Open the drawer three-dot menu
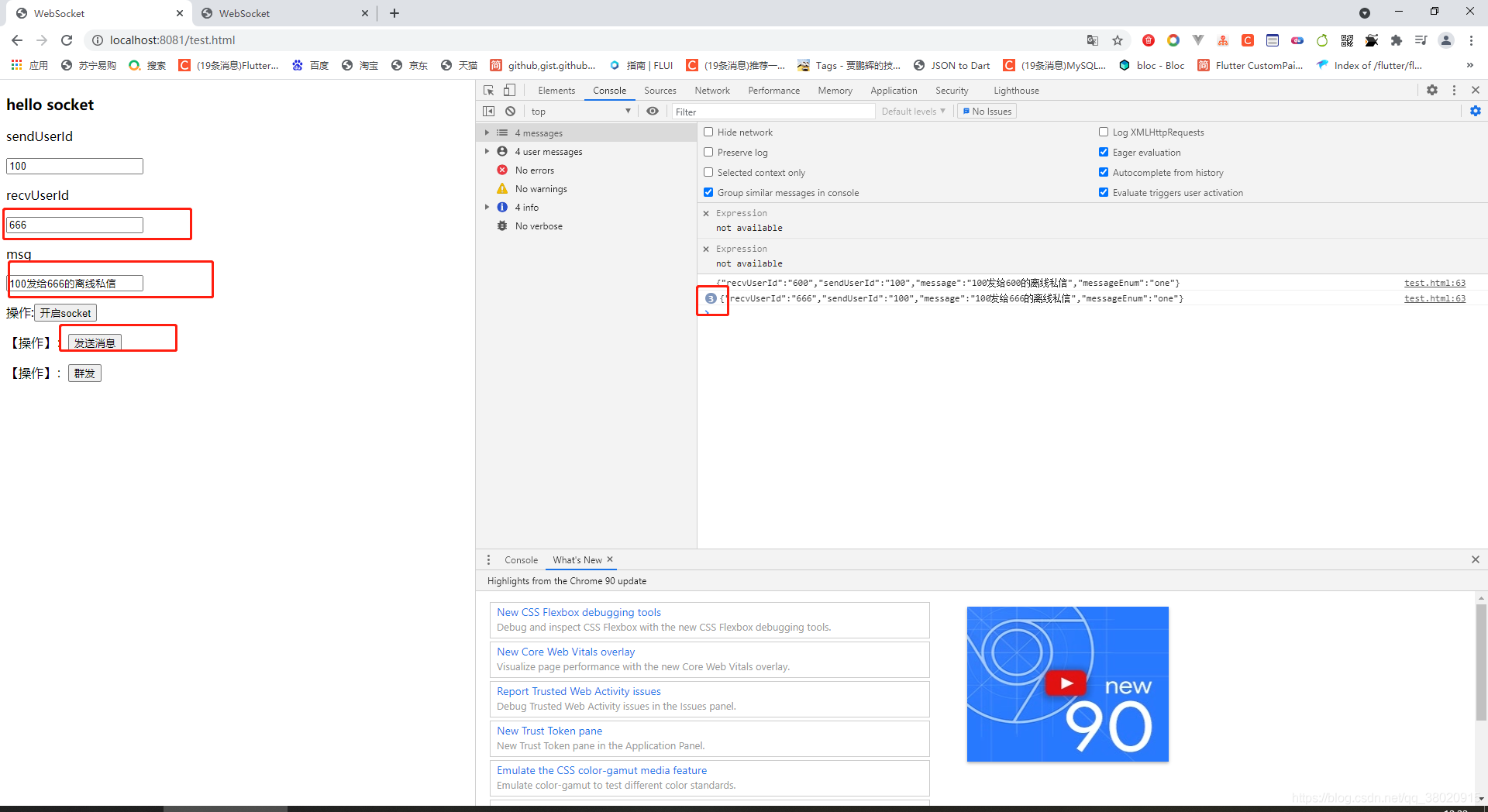Viewport: 1488px width, 812px height. tap(488, 559)
